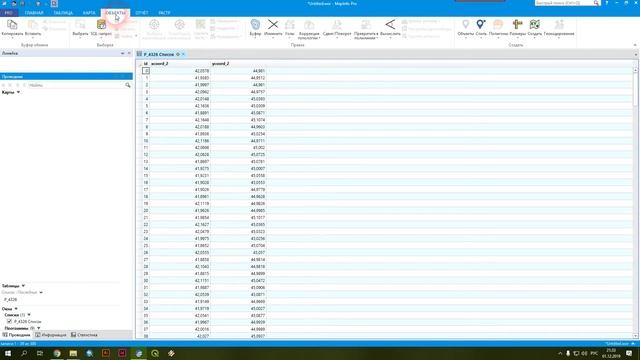Click the Копировать (Copy) ribbon icon
Screen dimensions: 640x360
[x=12, y=24]
